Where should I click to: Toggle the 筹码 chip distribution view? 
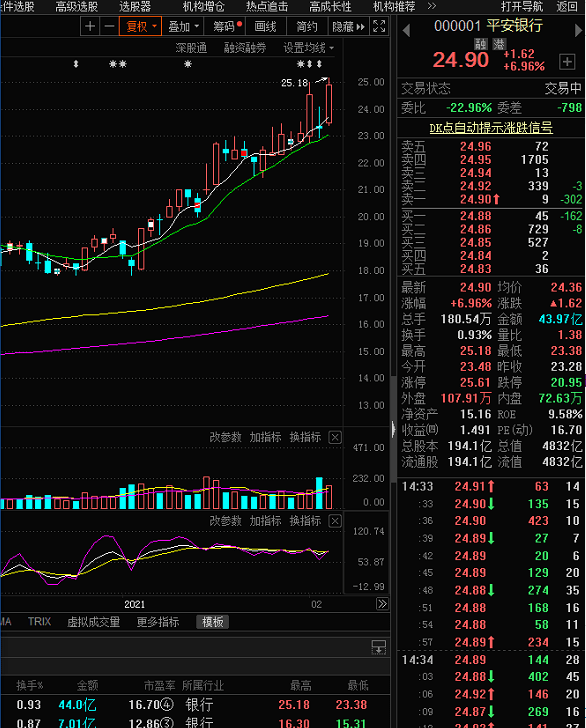(x=225, y=26)
